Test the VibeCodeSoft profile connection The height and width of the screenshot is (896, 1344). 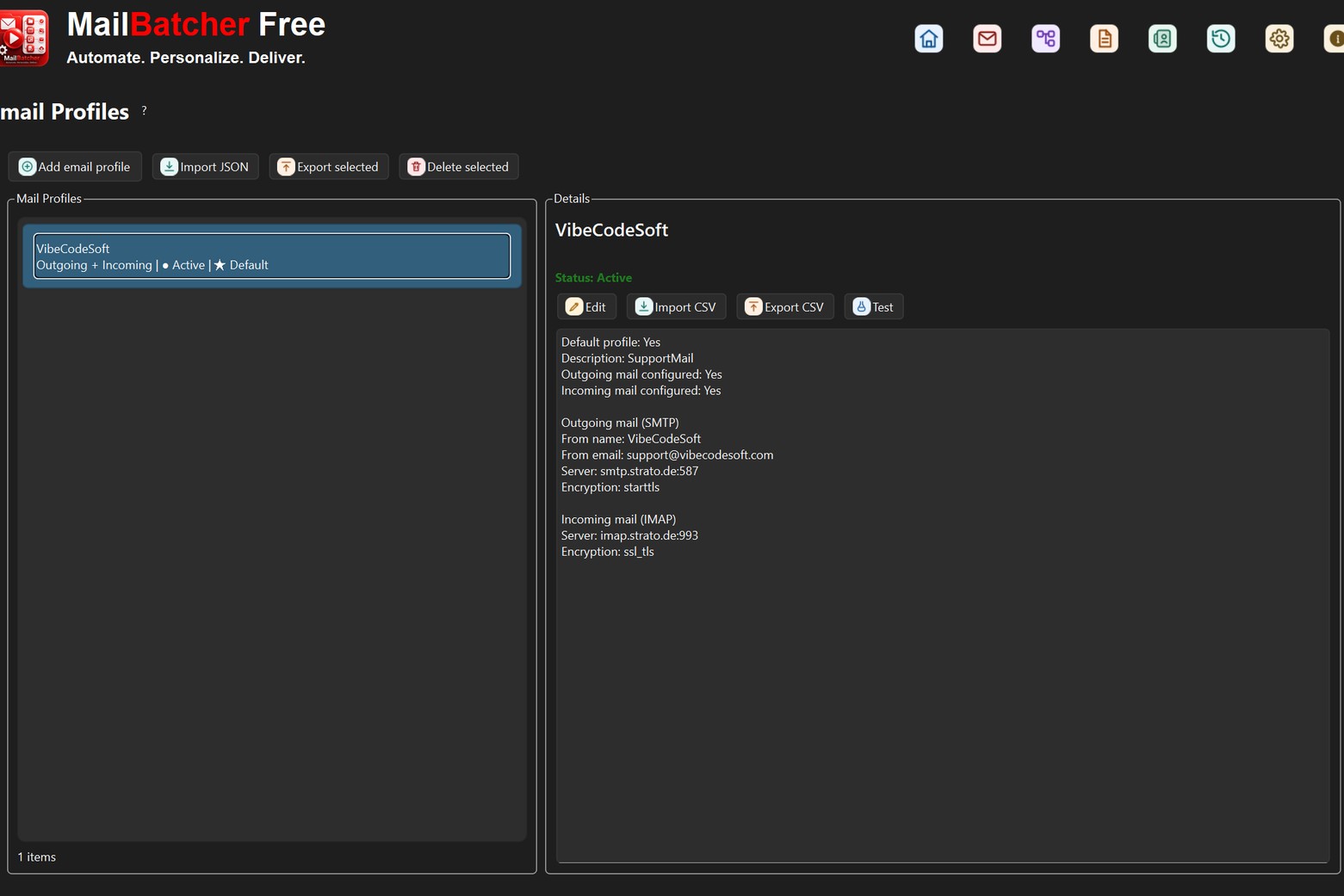(874, 307)
